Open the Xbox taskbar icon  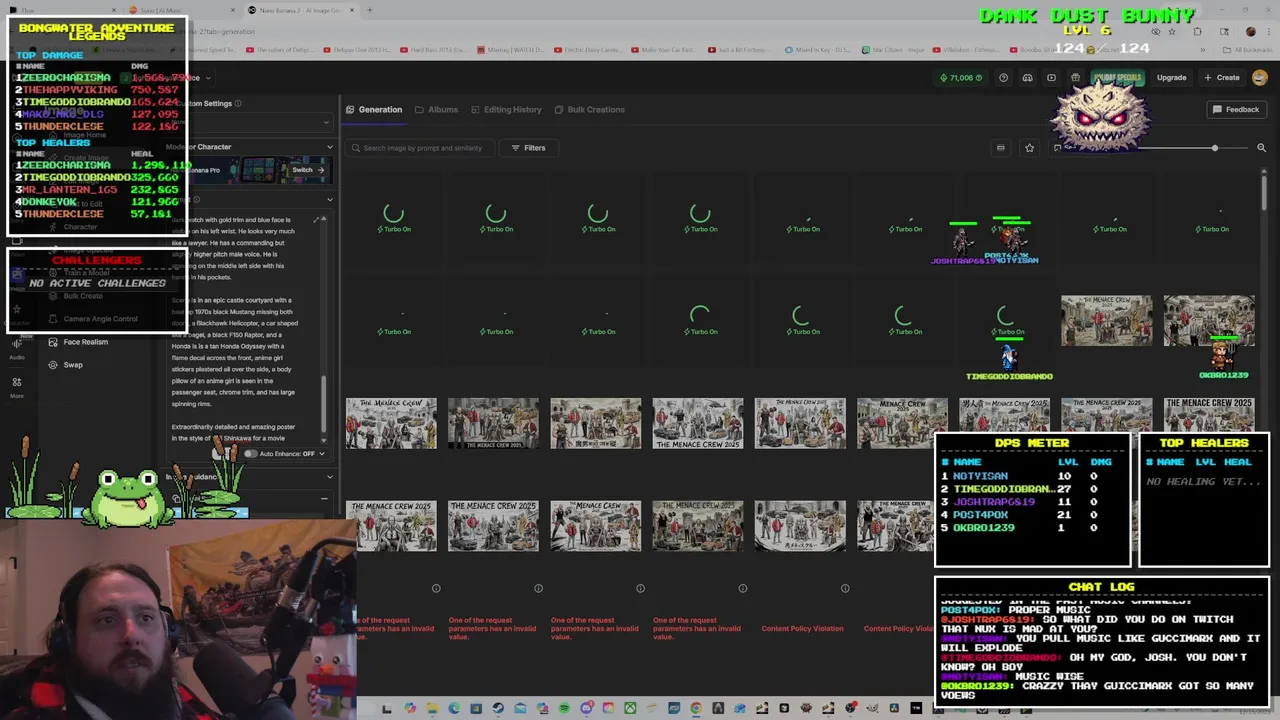click(x=630, y=708)
